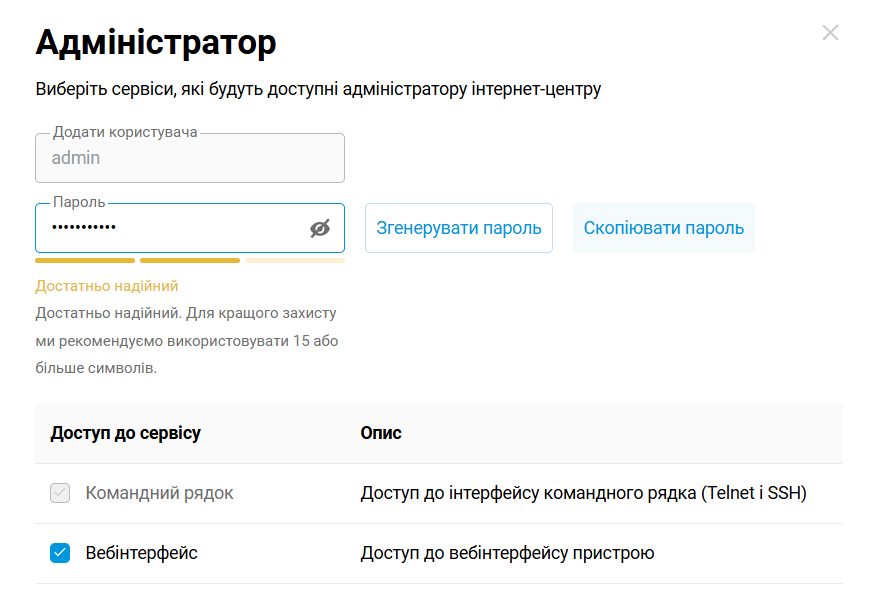878x591 pixels.
Task: Click the yellow Достатньо надійний strength label
Action: pyautogui.click(x=106, y=286)
